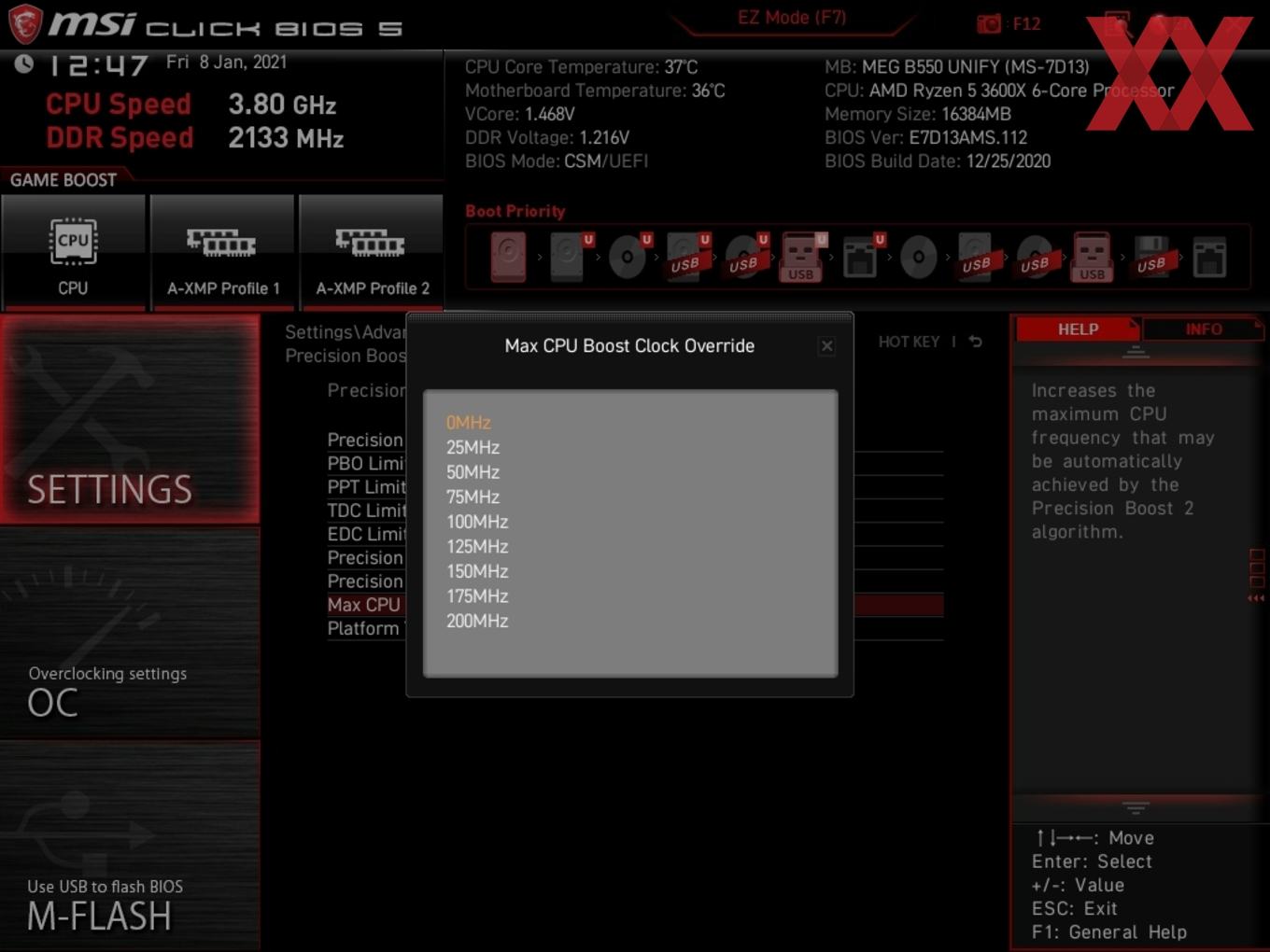Open the HOT KEY menu
The height and width of the screenshot is (952, 1270).
(x=909, y=342)
